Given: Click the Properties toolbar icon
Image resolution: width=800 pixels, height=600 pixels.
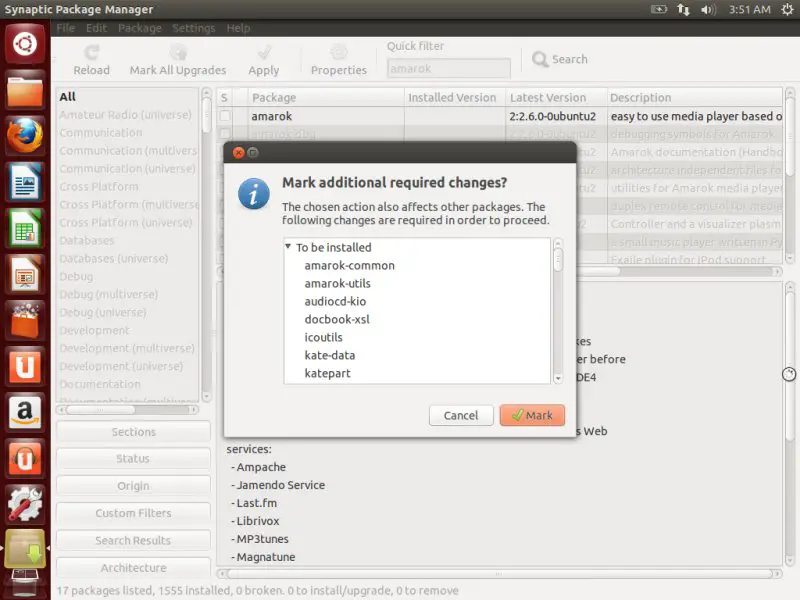Looking at the screenshot, I should [339, 53].
